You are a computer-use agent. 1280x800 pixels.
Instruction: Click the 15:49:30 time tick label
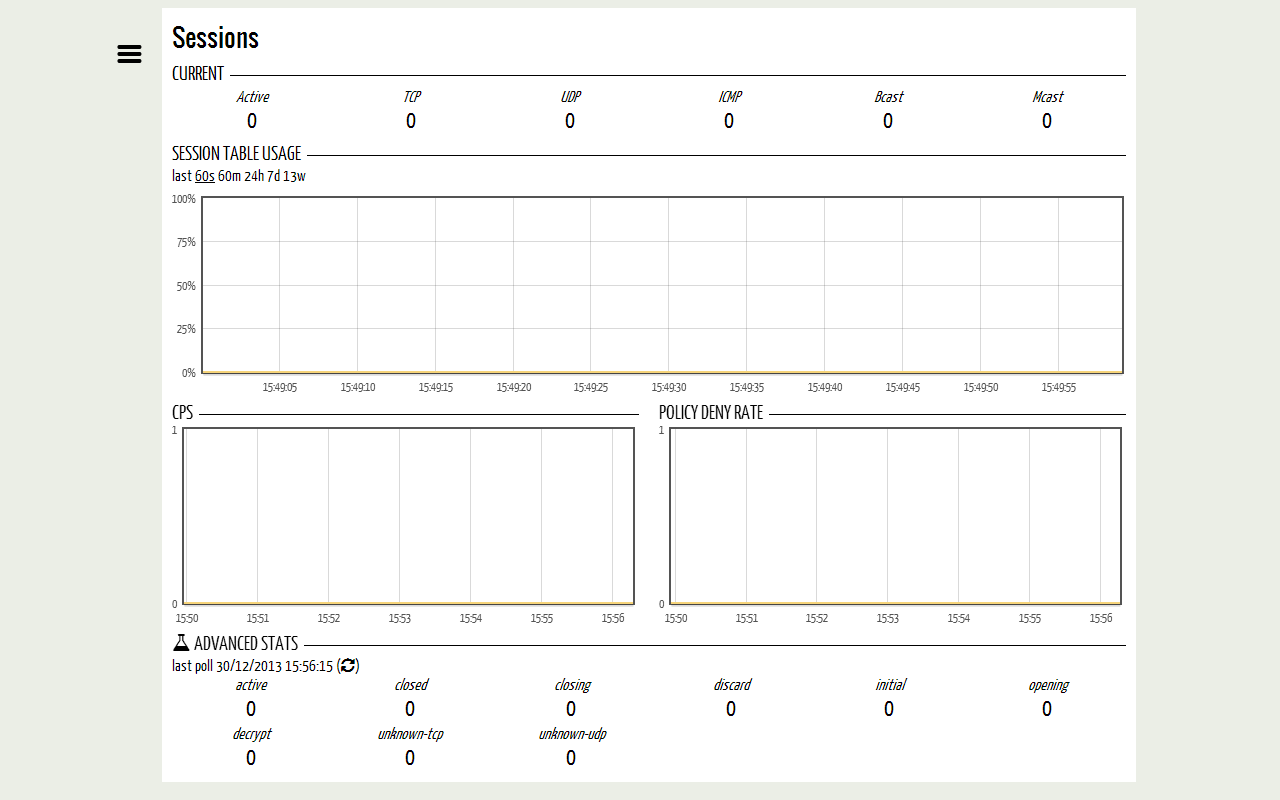669,387
